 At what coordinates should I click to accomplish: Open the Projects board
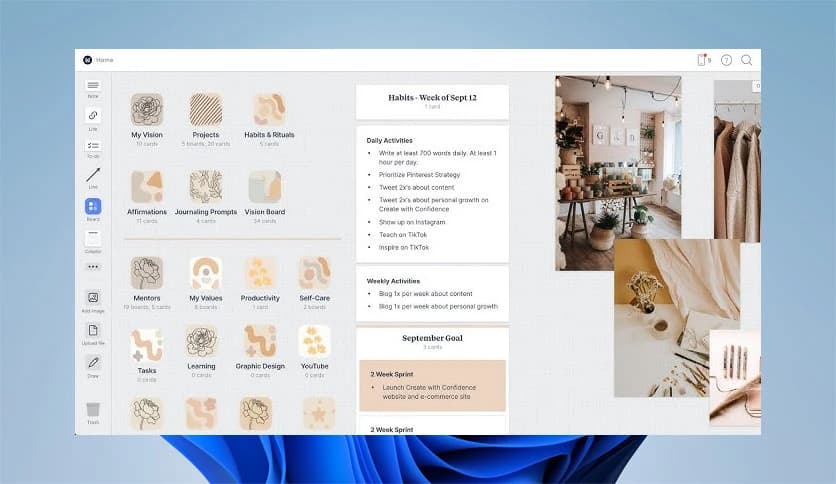click(x=206, y=110)
